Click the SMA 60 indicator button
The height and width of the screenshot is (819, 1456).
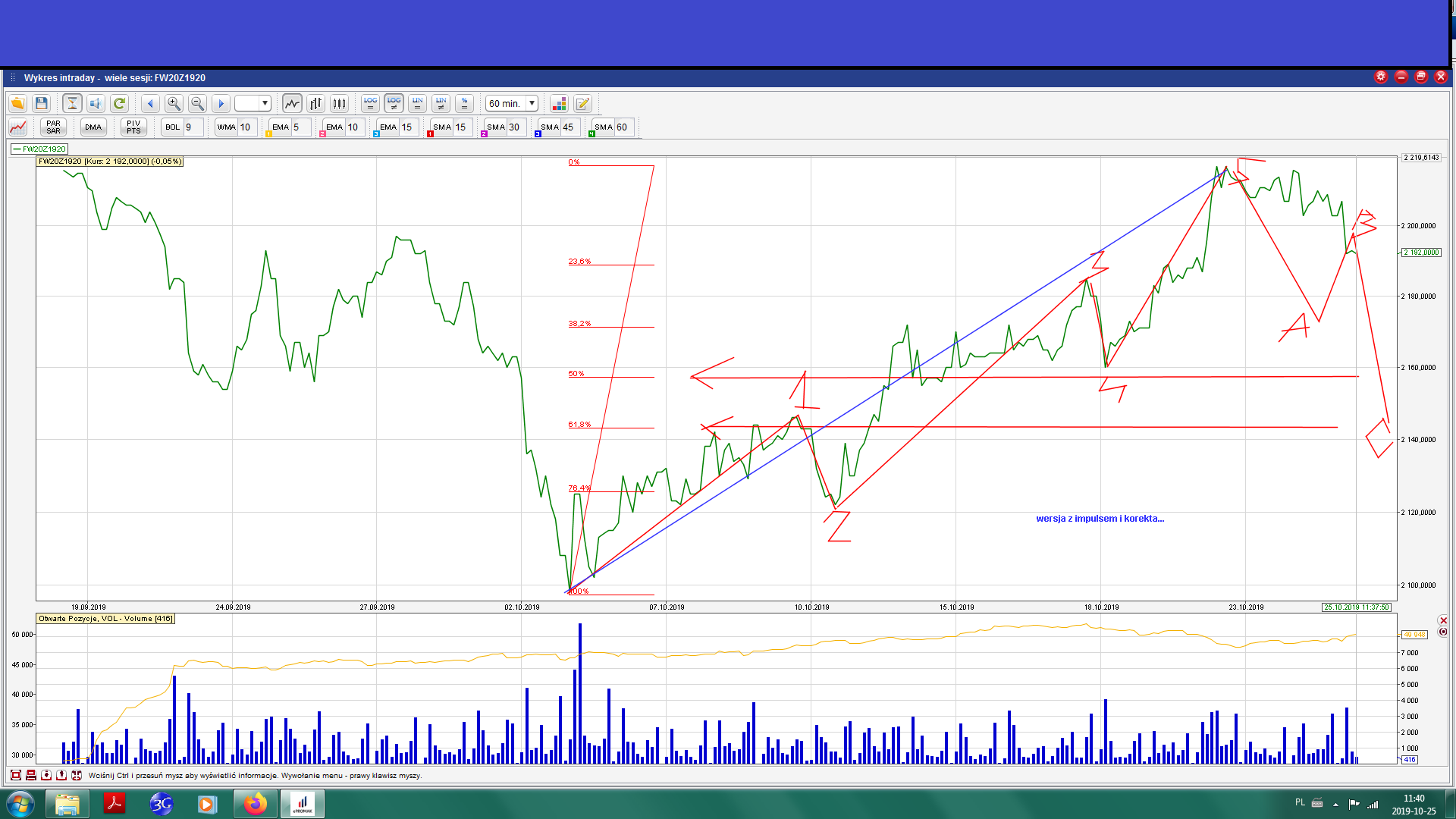604,127
